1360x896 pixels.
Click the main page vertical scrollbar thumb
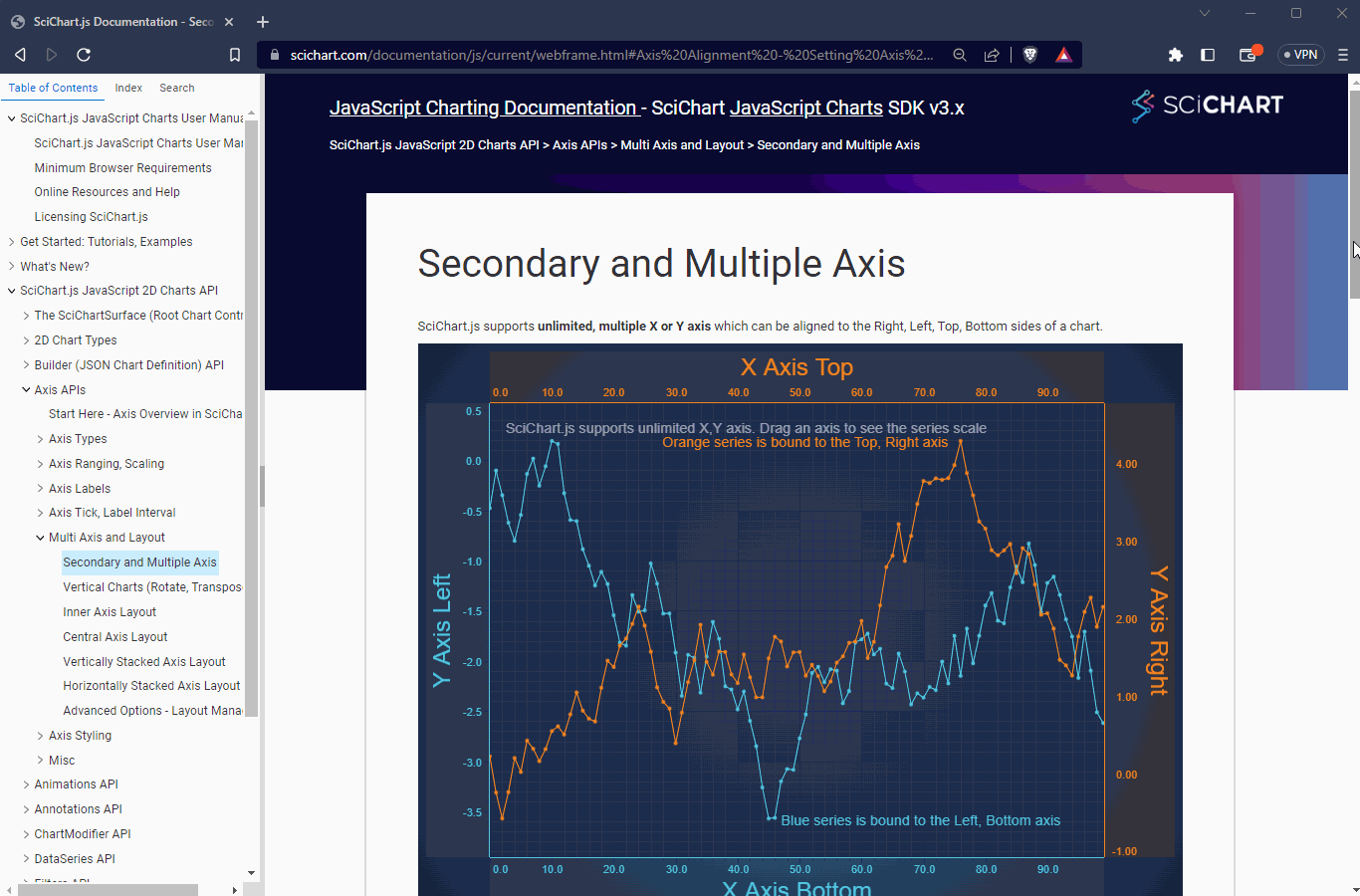(x=1354, y=194)
